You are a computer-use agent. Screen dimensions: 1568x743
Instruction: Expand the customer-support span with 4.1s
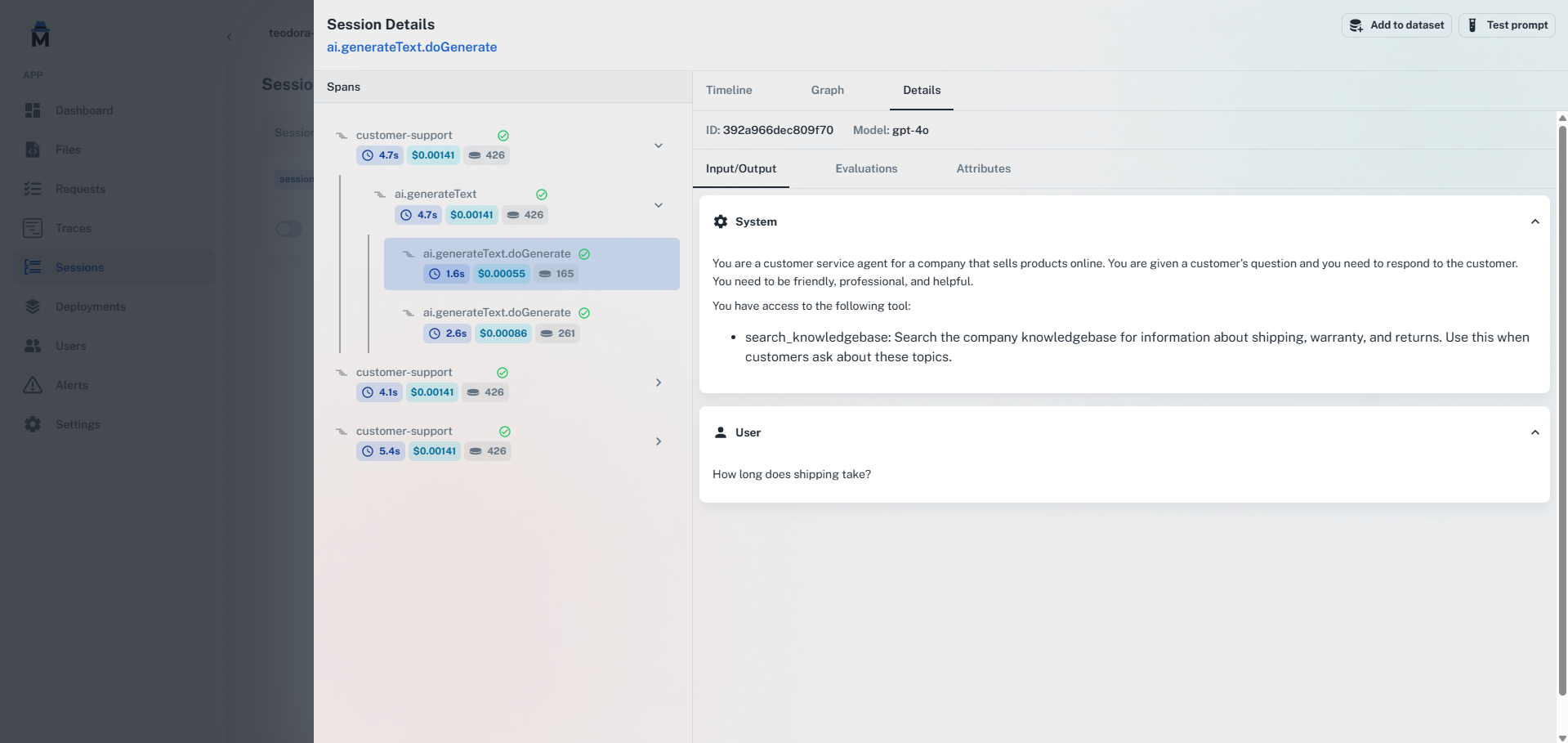click(659, 383)
